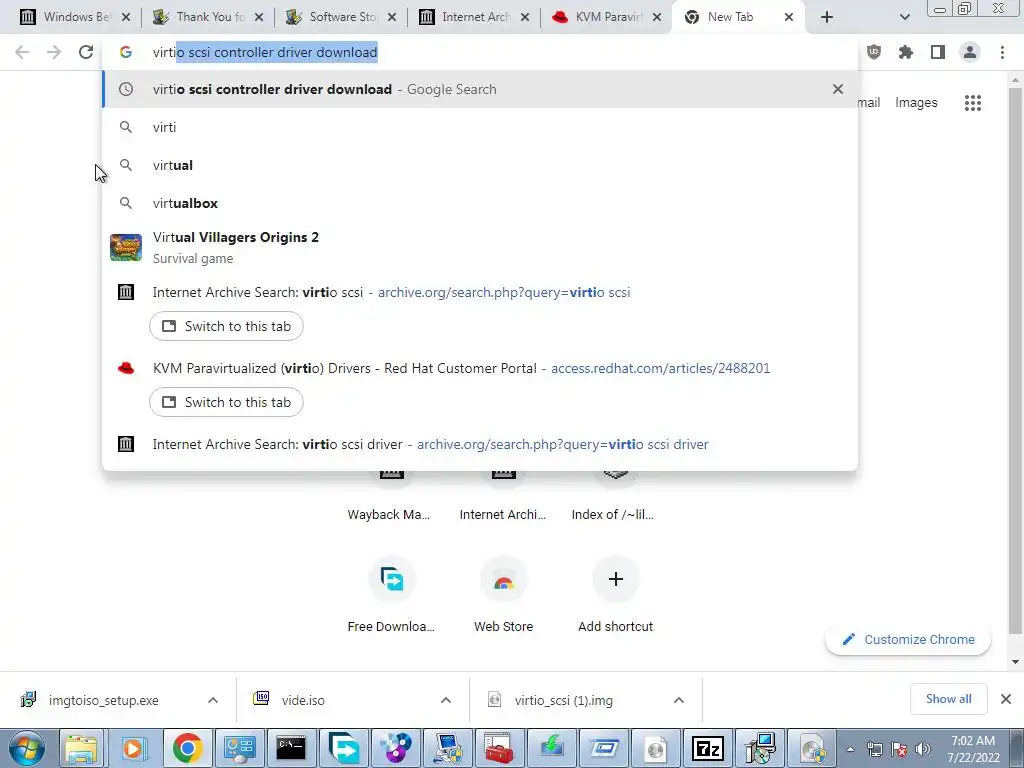The height and width of the screenshot is (768, 1024).
Task: Select the "virti" search suggestion
Action: (x=480, y=127)
